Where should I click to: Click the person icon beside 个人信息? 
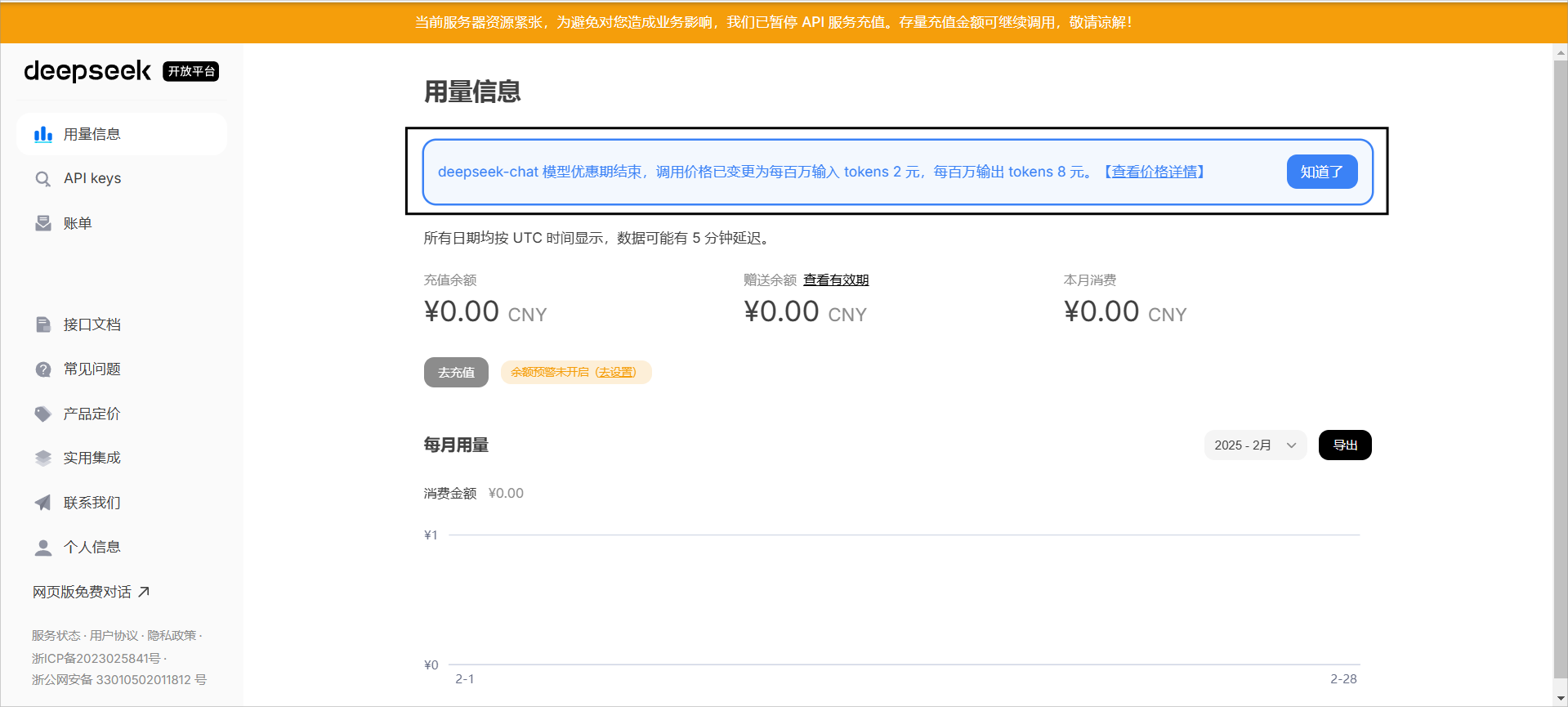pos(43,547)
